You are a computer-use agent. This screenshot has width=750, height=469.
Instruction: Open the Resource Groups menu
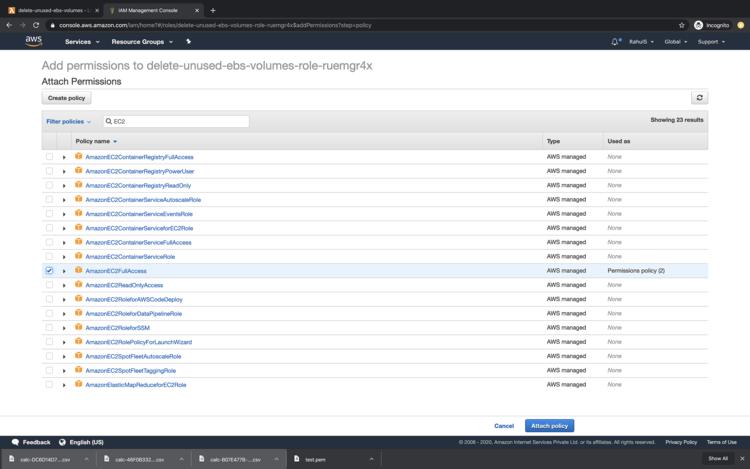tap(142, 42)
